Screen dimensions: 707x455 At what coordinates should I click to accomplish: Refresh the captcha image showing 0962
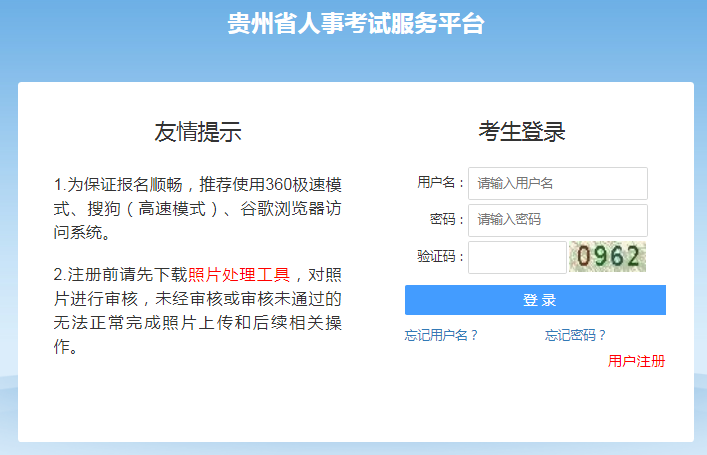pyautogui.click(x=607, y=257)
